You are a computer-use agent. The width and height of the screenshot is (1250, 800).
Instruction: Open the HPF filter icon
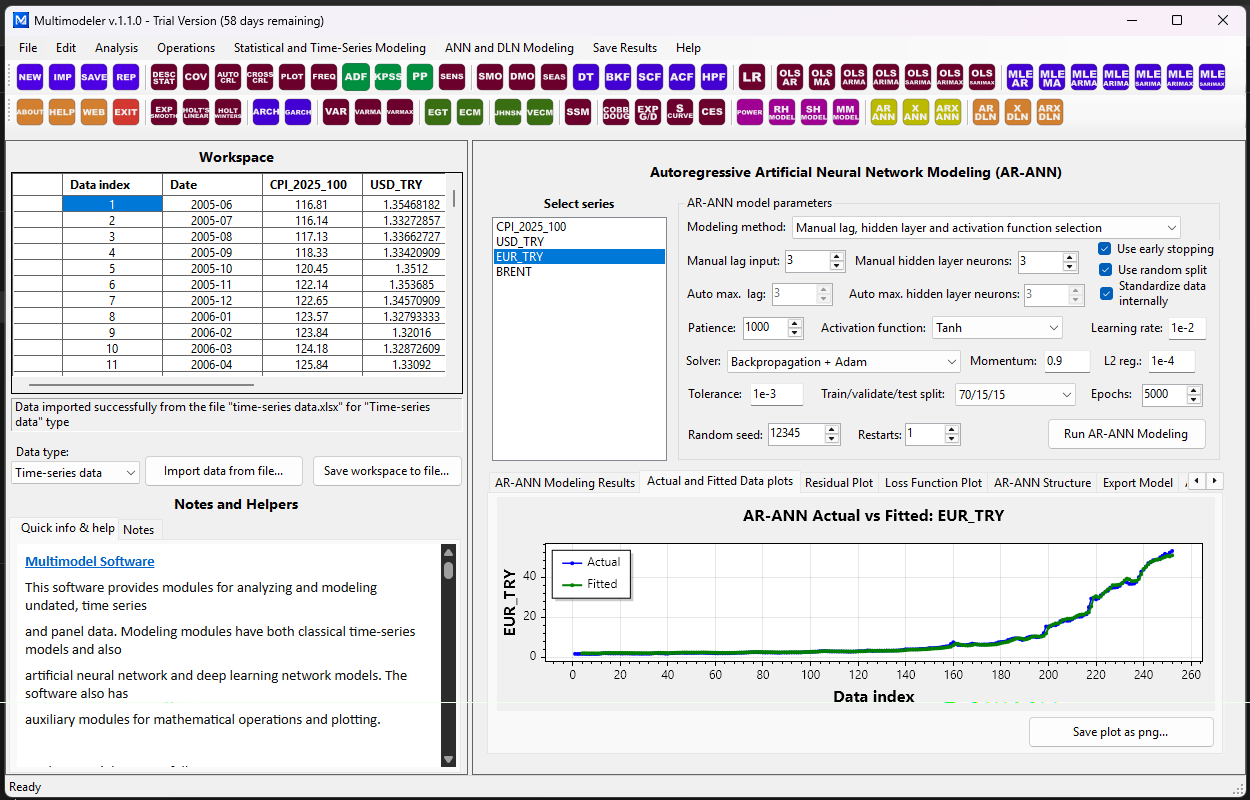point(714,77)
